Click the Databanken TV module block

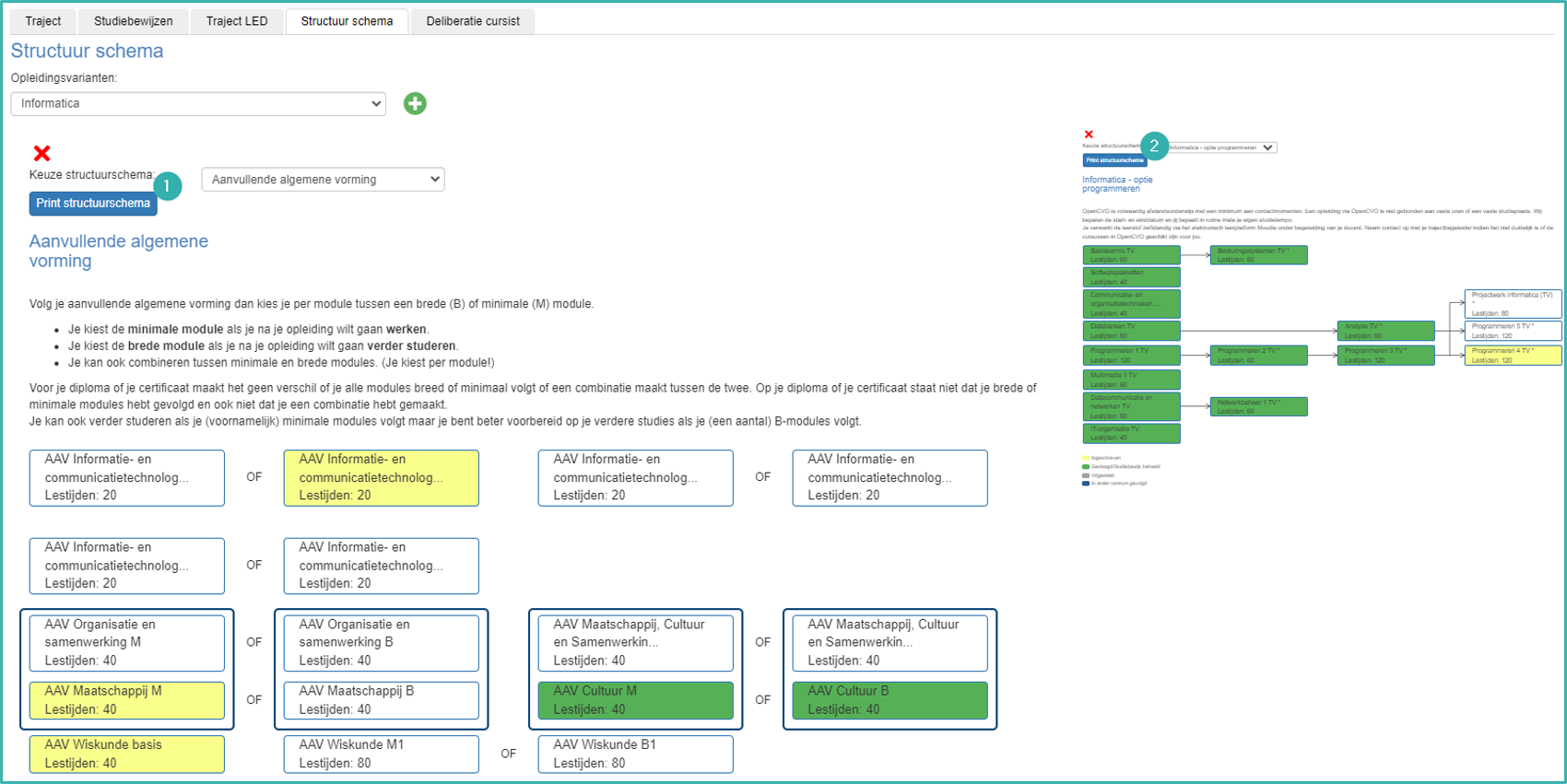tap(1131, 331)
